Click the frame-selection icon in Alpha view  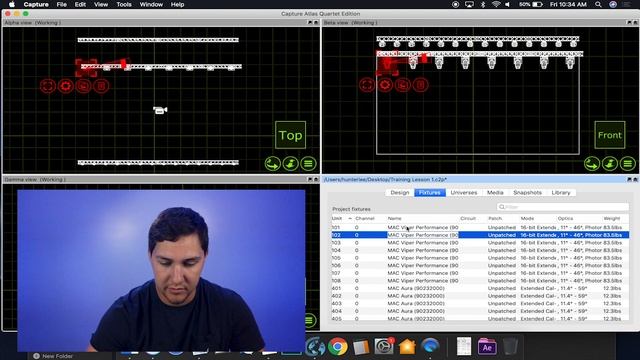click(48, 86)
